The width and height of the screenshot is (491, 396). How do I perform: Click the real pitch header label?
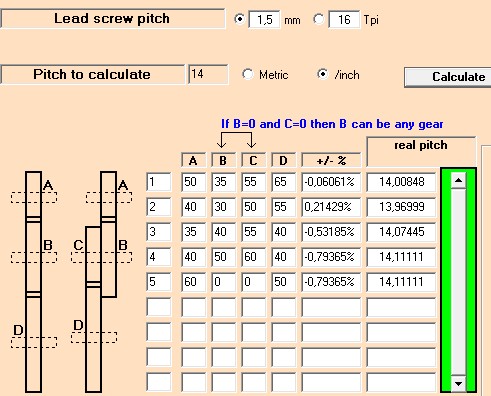coord(421,145)
